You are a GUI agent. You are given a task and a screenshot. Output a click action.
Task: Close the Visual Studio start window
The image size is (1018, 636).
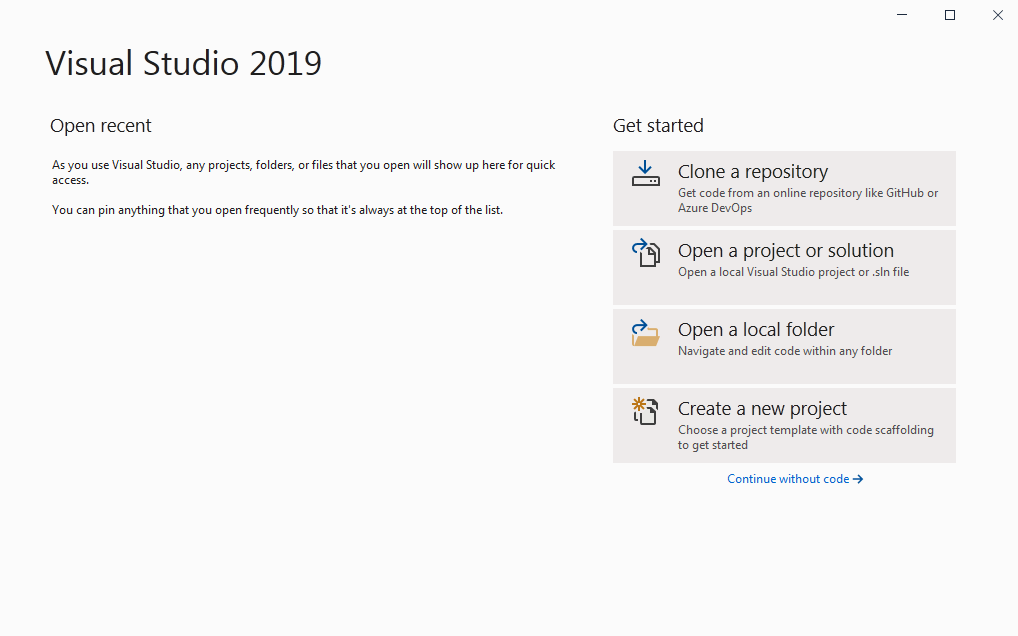coord(998,15)
